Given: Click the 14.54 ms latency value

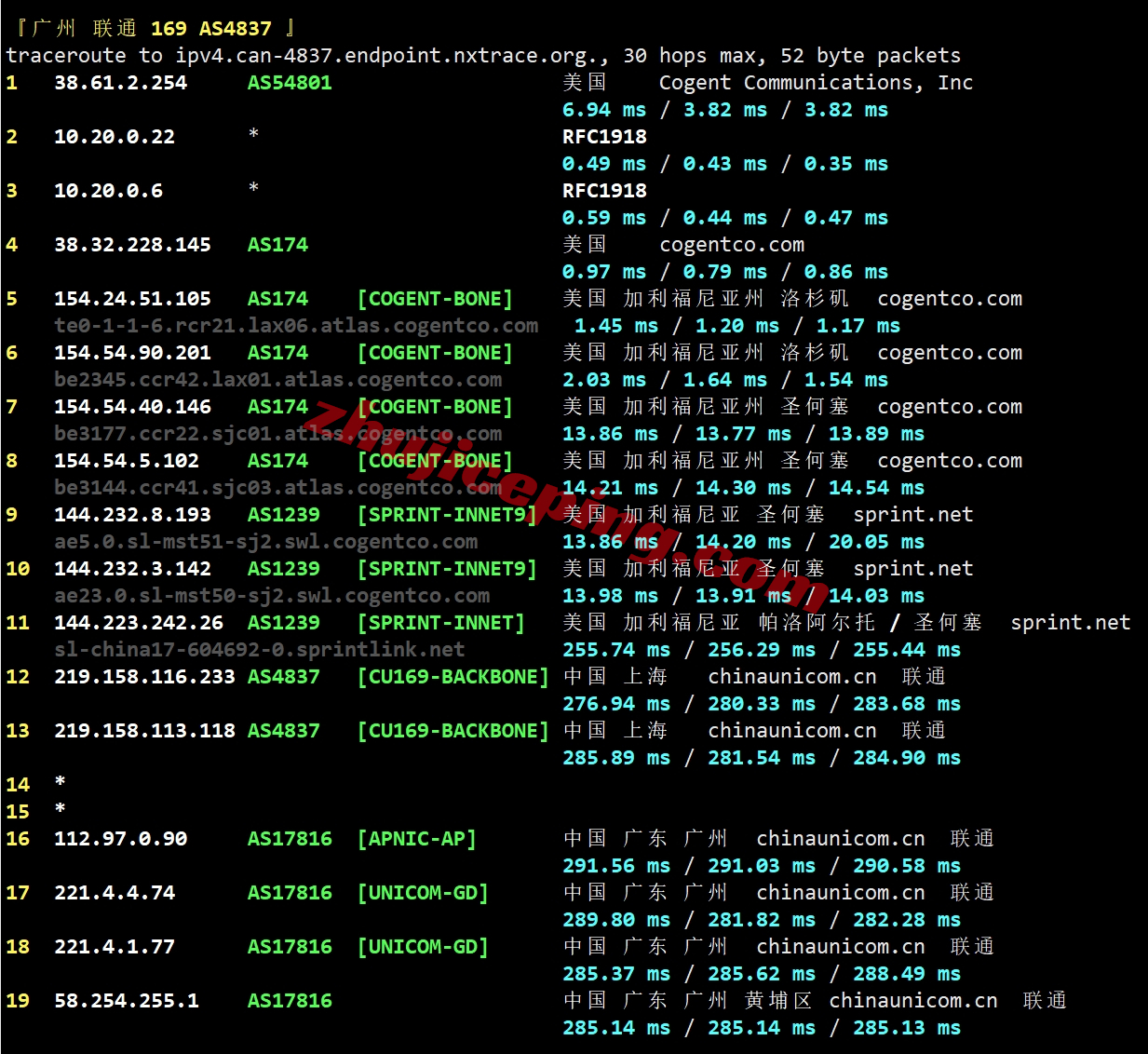Looking at the screenshot, I should tap(877, 488).
